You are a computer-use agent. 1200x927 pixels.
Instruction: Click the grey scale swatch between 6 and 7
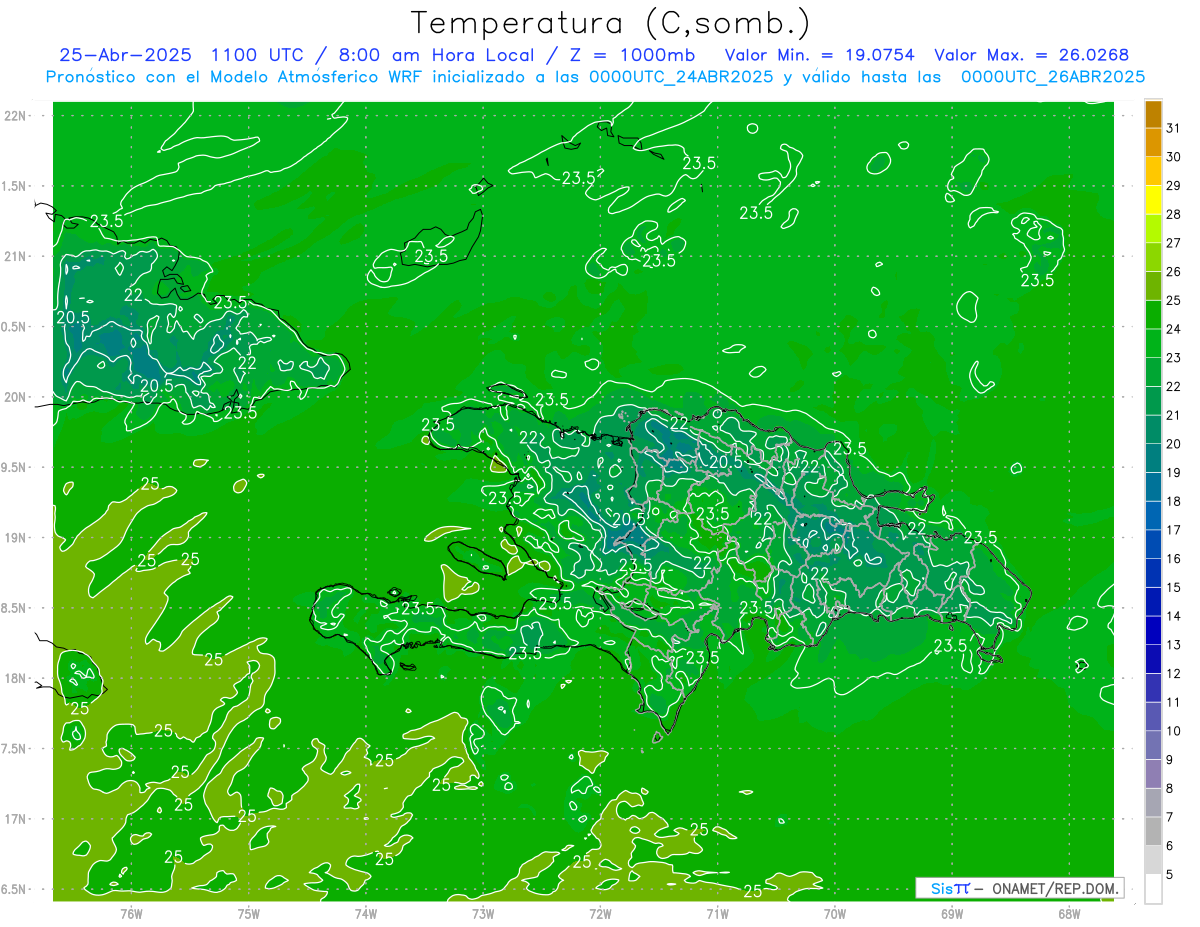[x=1153, y=832]
